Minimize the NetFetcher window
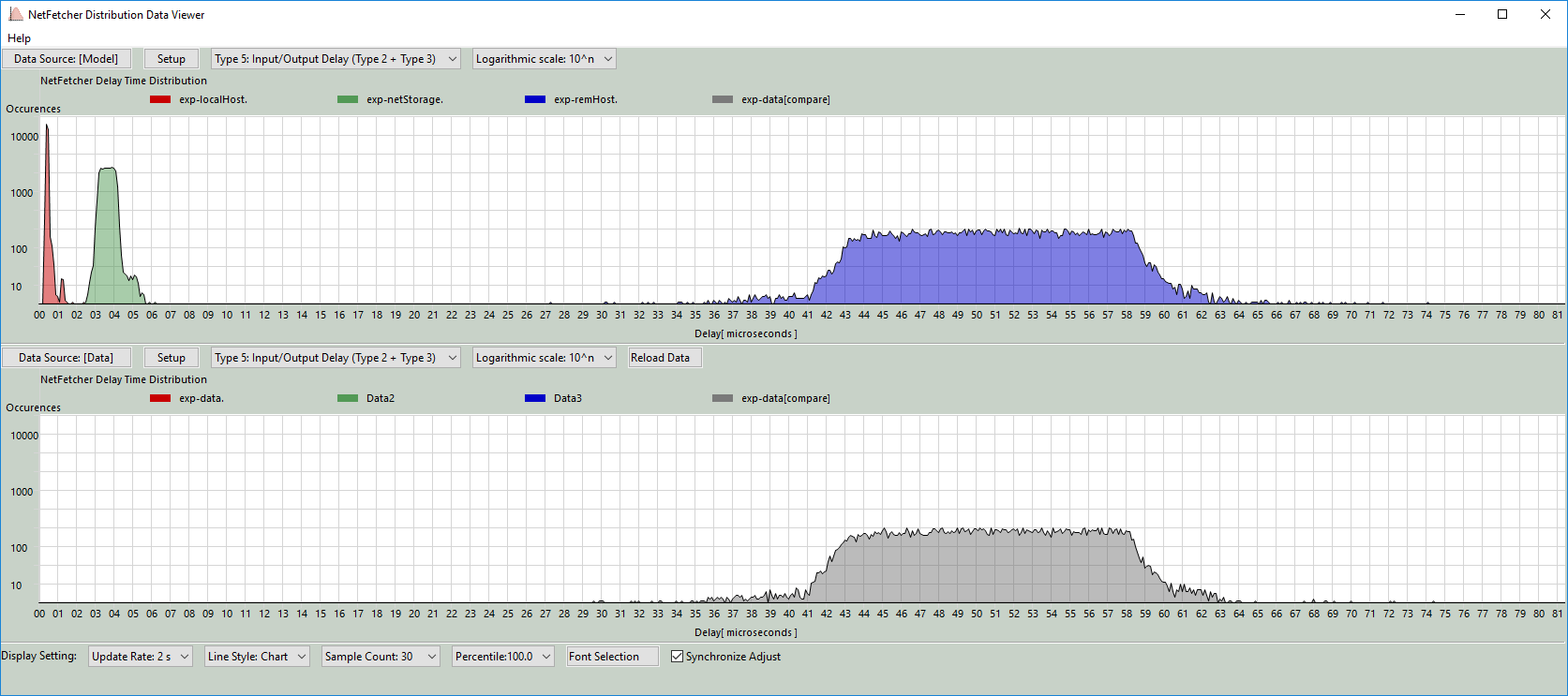Screen dimensions: 1568x696 click(x=1460, y=14)
